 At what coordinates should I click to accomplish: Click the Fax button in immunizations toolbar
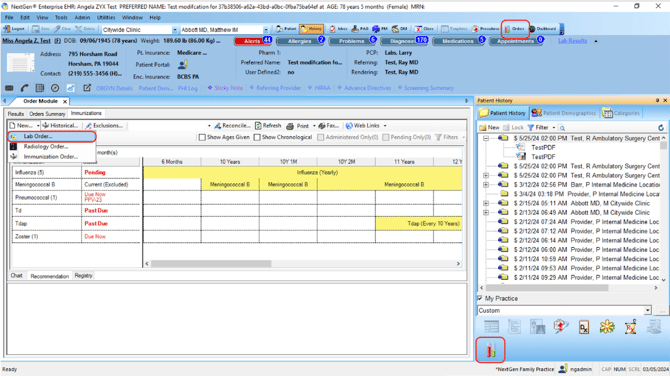(328, 126)
